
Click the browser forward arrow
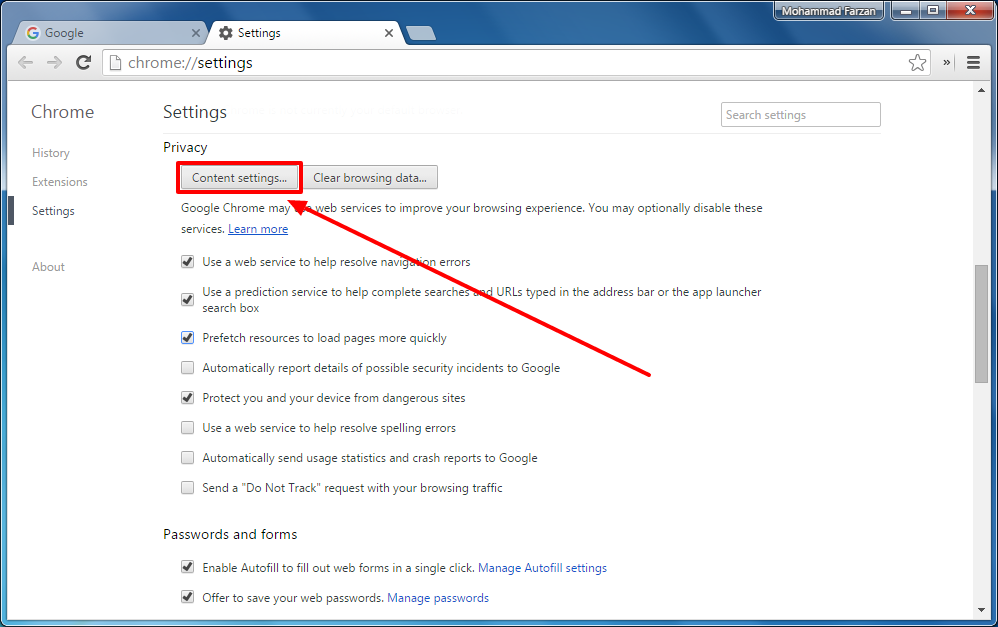[x=55, y=62]
